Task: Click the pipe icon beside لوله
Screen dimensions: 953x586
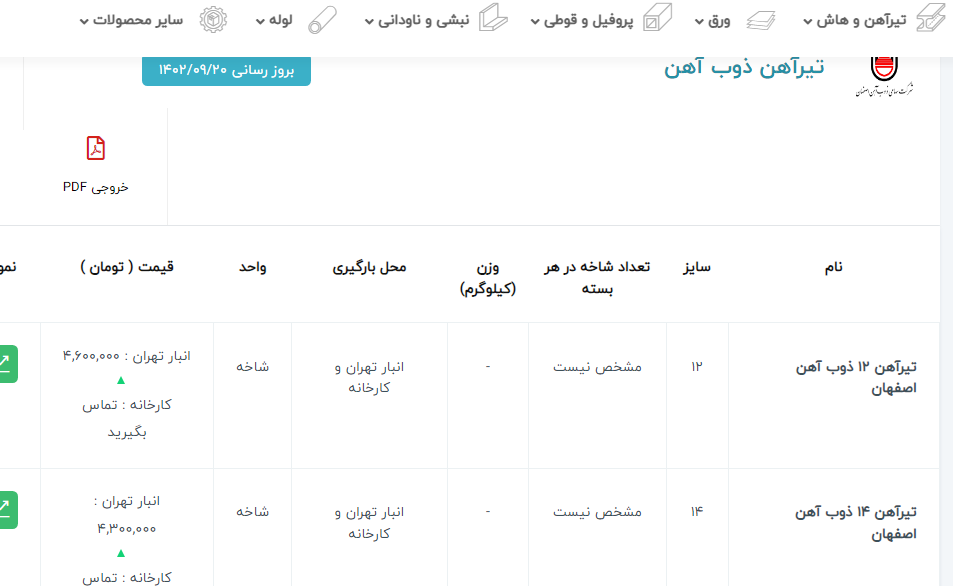Action: (321, 19)
